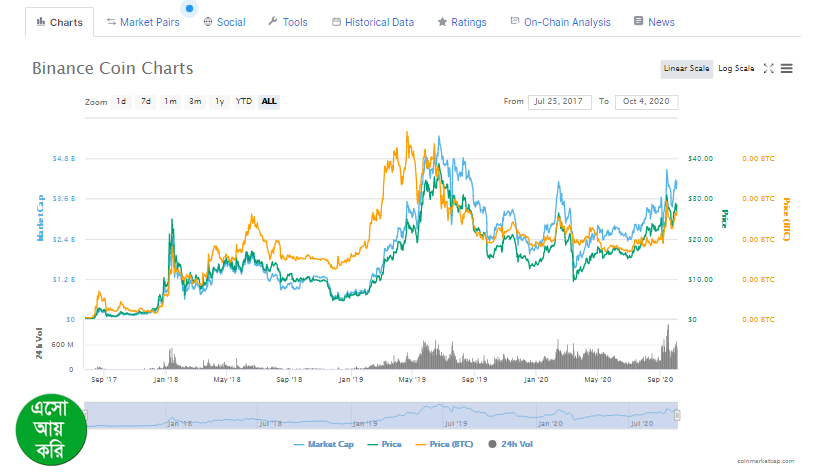
Task: Switch to Historical Data tab
Action: coord(372,22)
